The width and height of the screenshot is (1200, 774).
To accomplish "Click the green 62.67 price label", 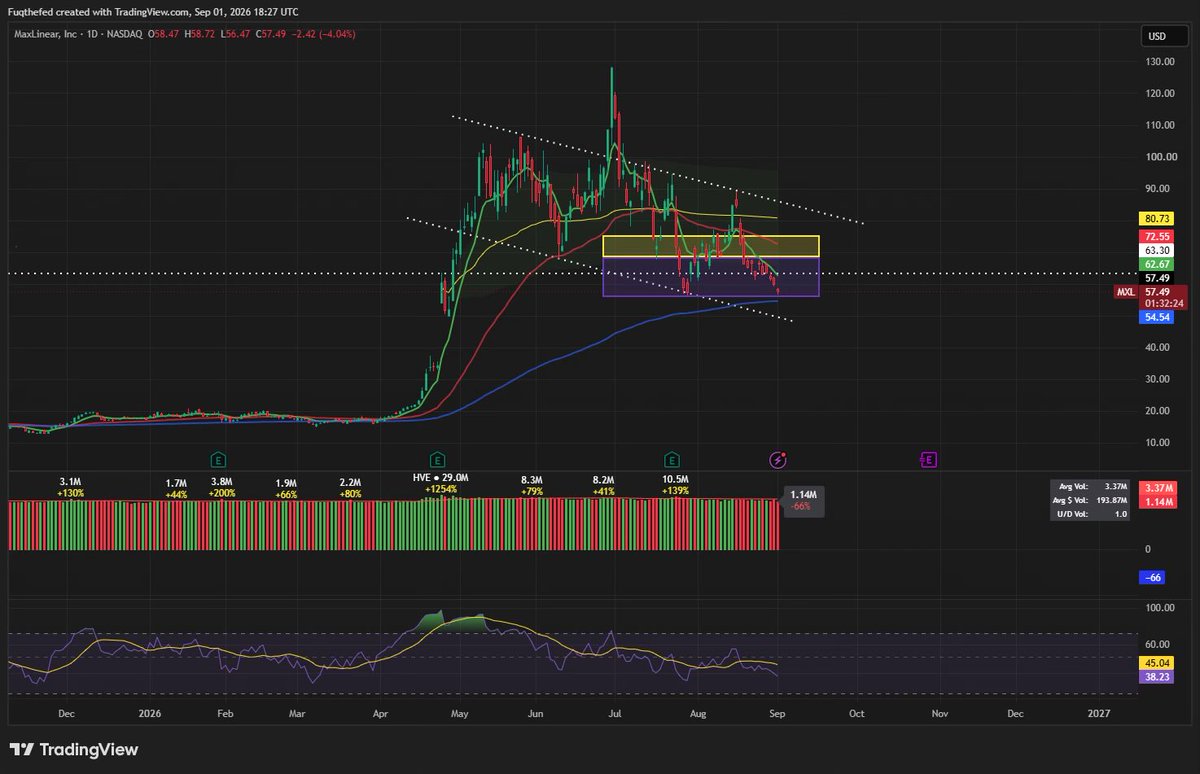I will [x=1157, y=264].
